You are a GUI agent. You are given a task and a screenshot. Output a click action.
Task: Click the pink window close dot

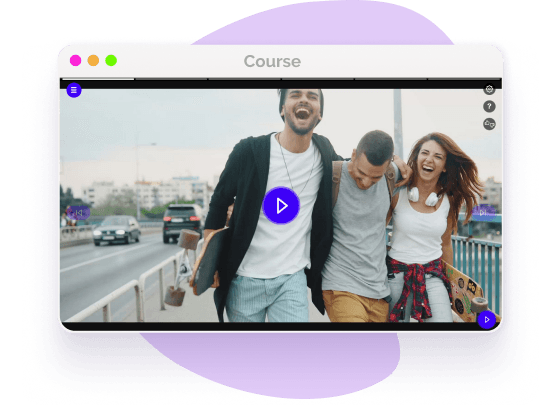pyautogui.click(x=75, y=60)
